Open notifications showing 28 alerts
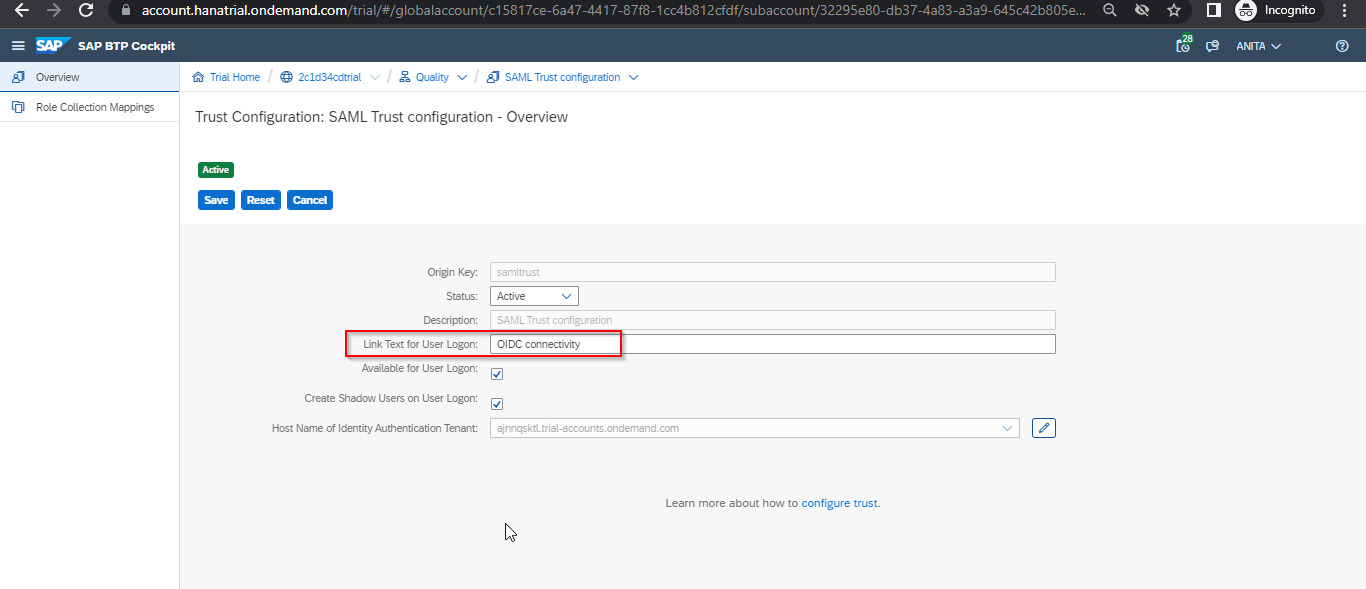Viewport: 1366px width, 589px height. 1182,44
